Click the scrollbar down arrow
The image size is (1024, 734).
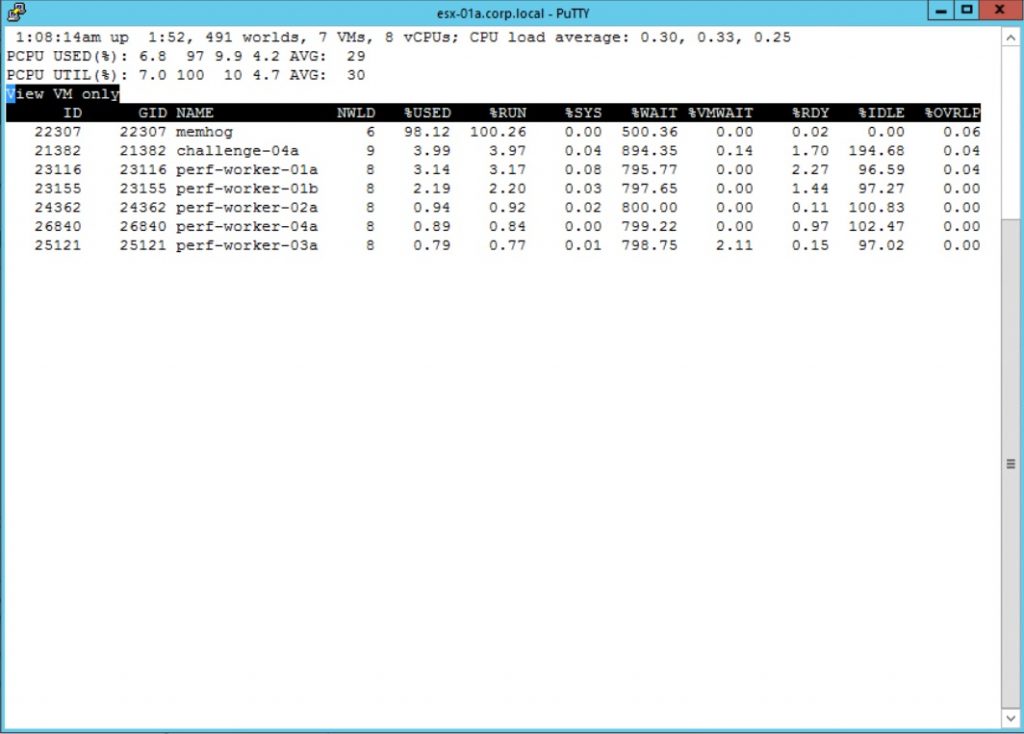click(1010, 719)
